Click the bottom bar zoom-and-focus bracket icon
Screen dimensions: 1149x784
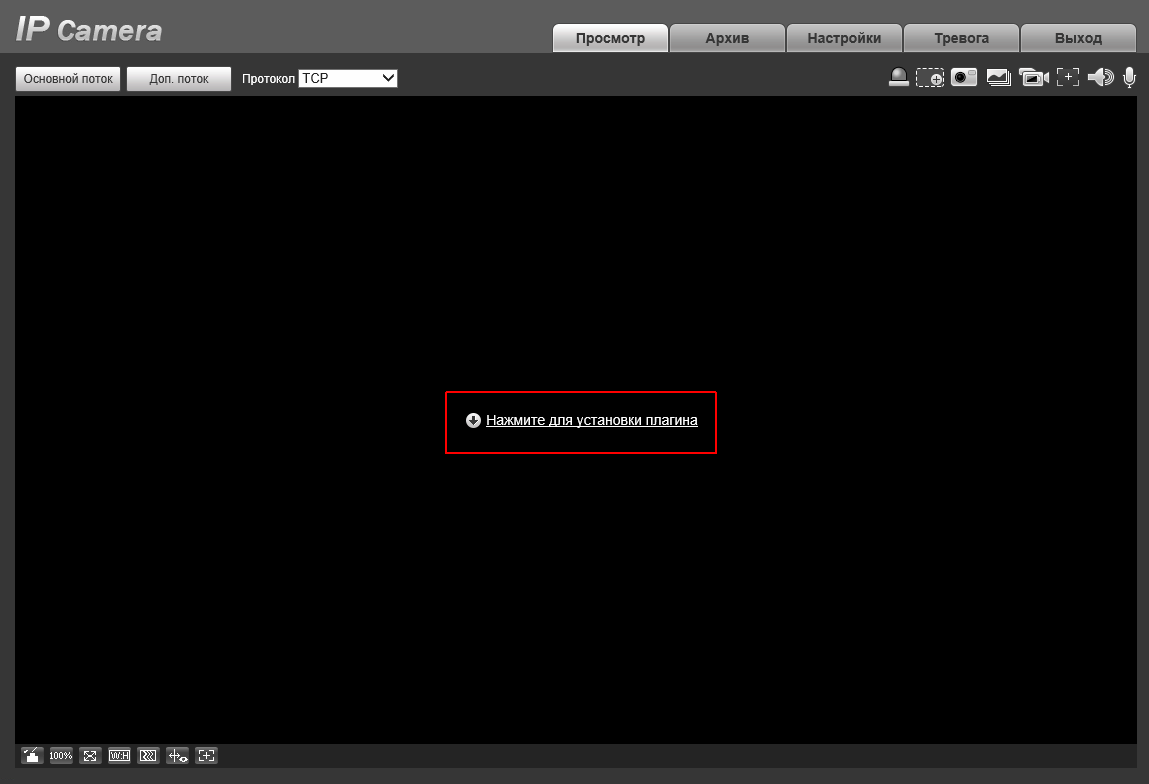[x=207, y=755]
